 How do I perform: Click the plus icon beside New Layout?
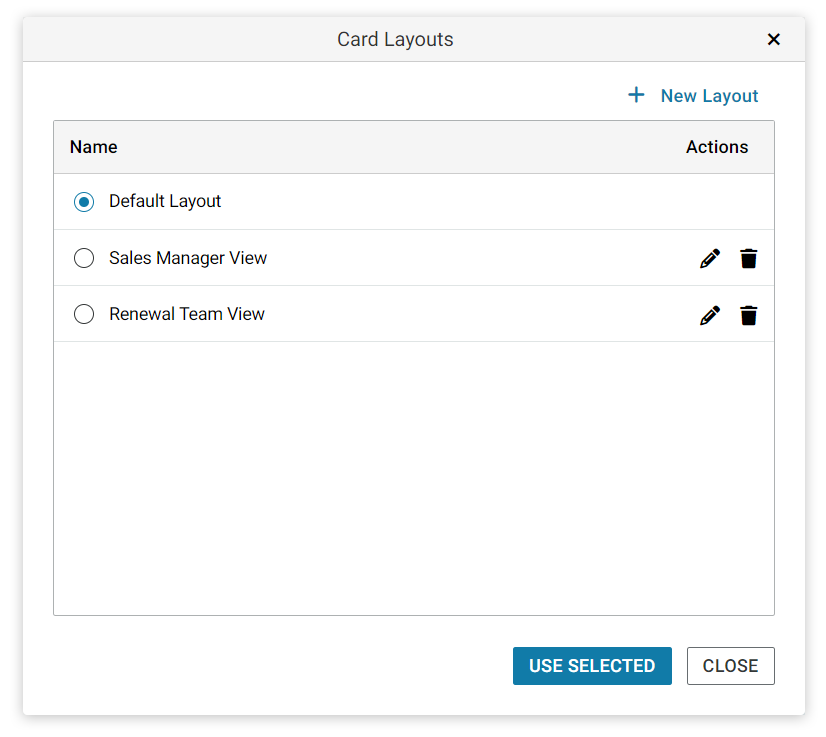tap(636, 95)
